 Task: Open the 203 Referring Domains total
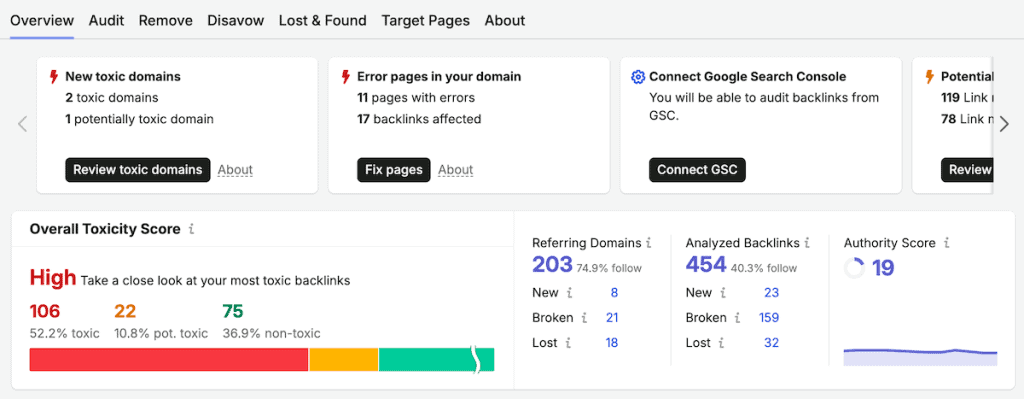[552, 264]
